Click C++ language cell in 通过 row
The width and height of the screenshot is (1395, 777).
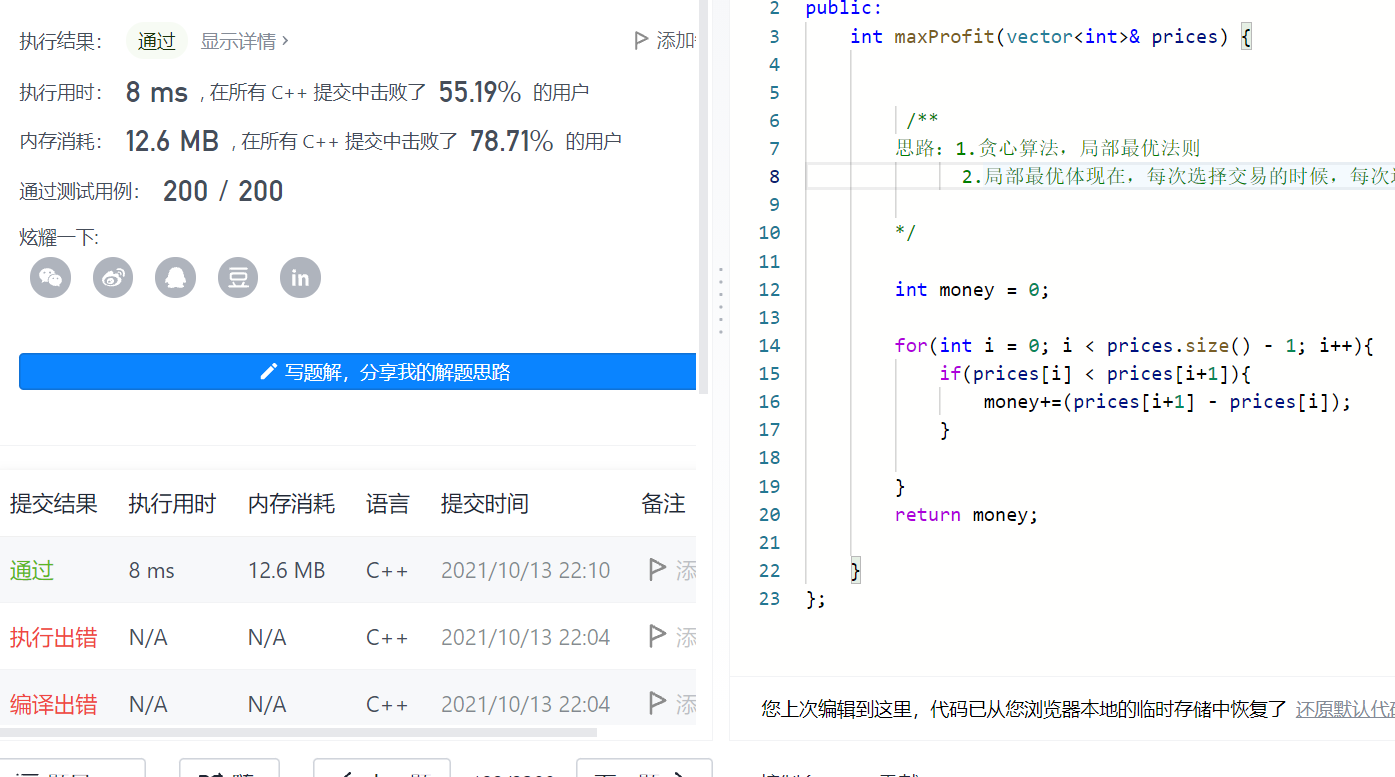[x=387, y=570]
